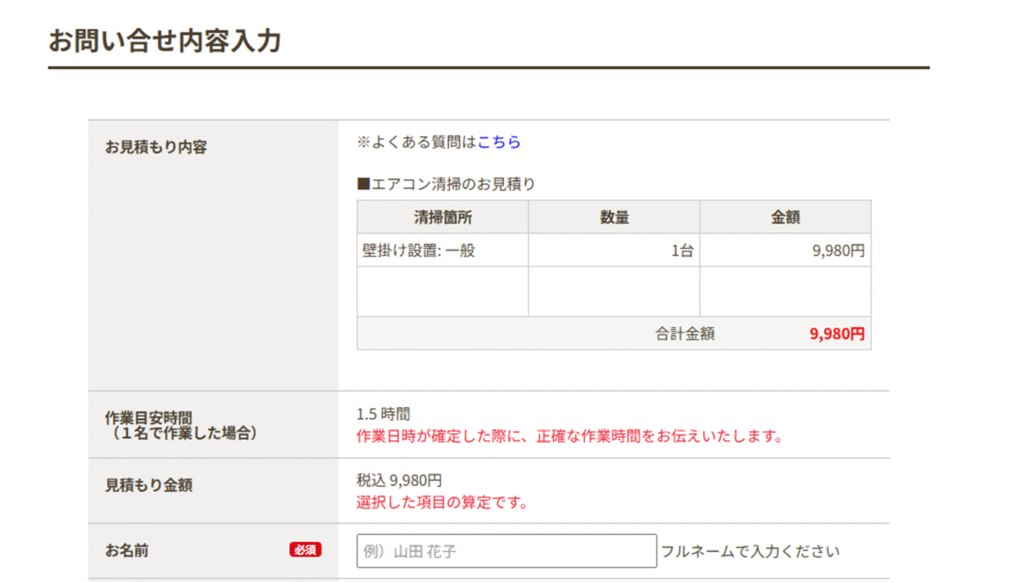Click the 見積もり金額 row label

pyautogui.click(x=149, y=485)
